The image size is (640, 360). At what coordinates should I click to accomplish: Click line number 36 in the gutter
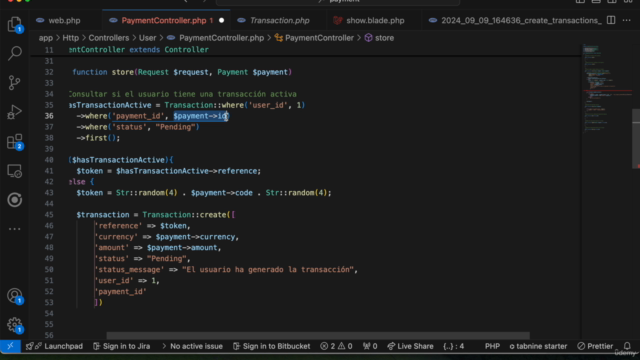[49, 116]
